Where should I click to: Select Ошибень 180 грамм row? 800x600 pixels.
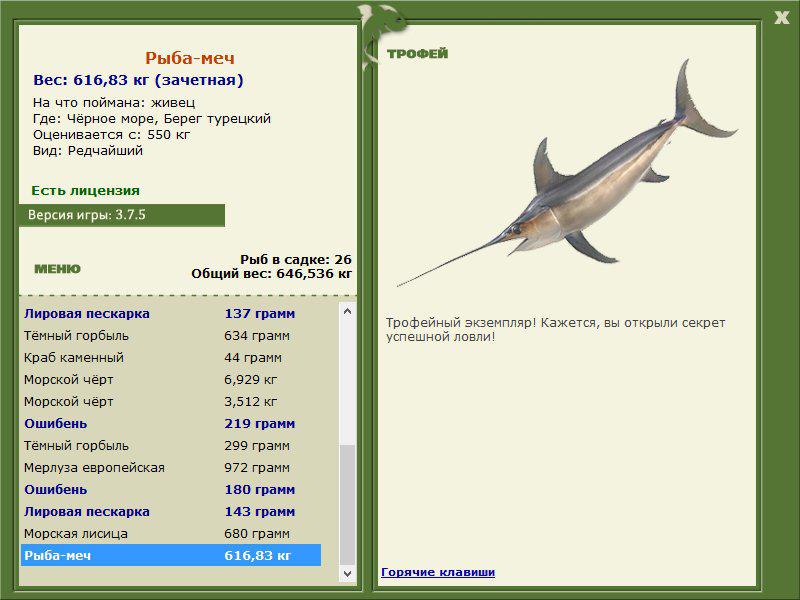[171, 489]
